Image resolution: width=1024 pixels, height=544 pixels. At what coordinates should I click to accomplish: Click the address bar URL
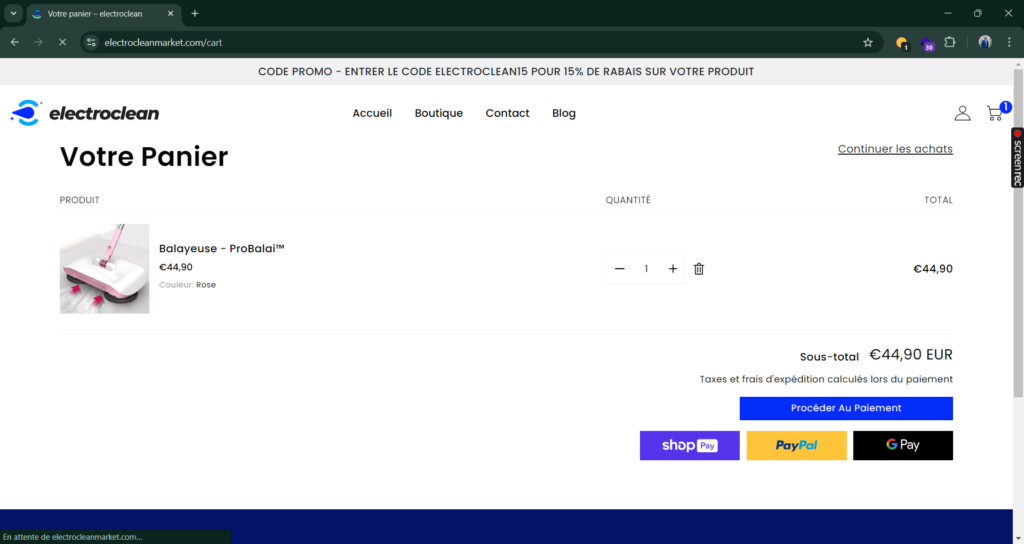tap(163, 42)
